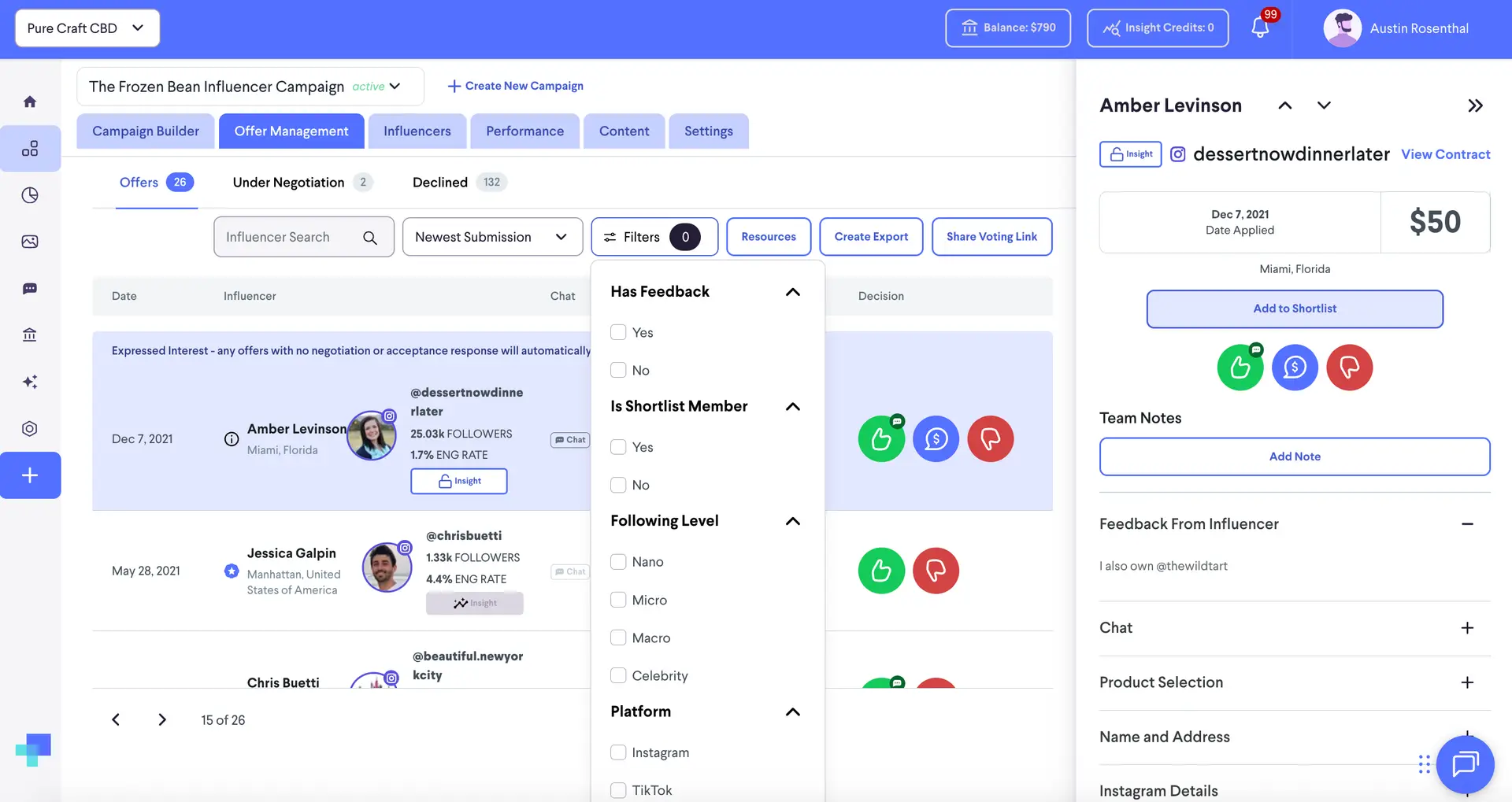1512x802 pixels.
Task: Open the notifications bell
Action: tap(1258, 28)
